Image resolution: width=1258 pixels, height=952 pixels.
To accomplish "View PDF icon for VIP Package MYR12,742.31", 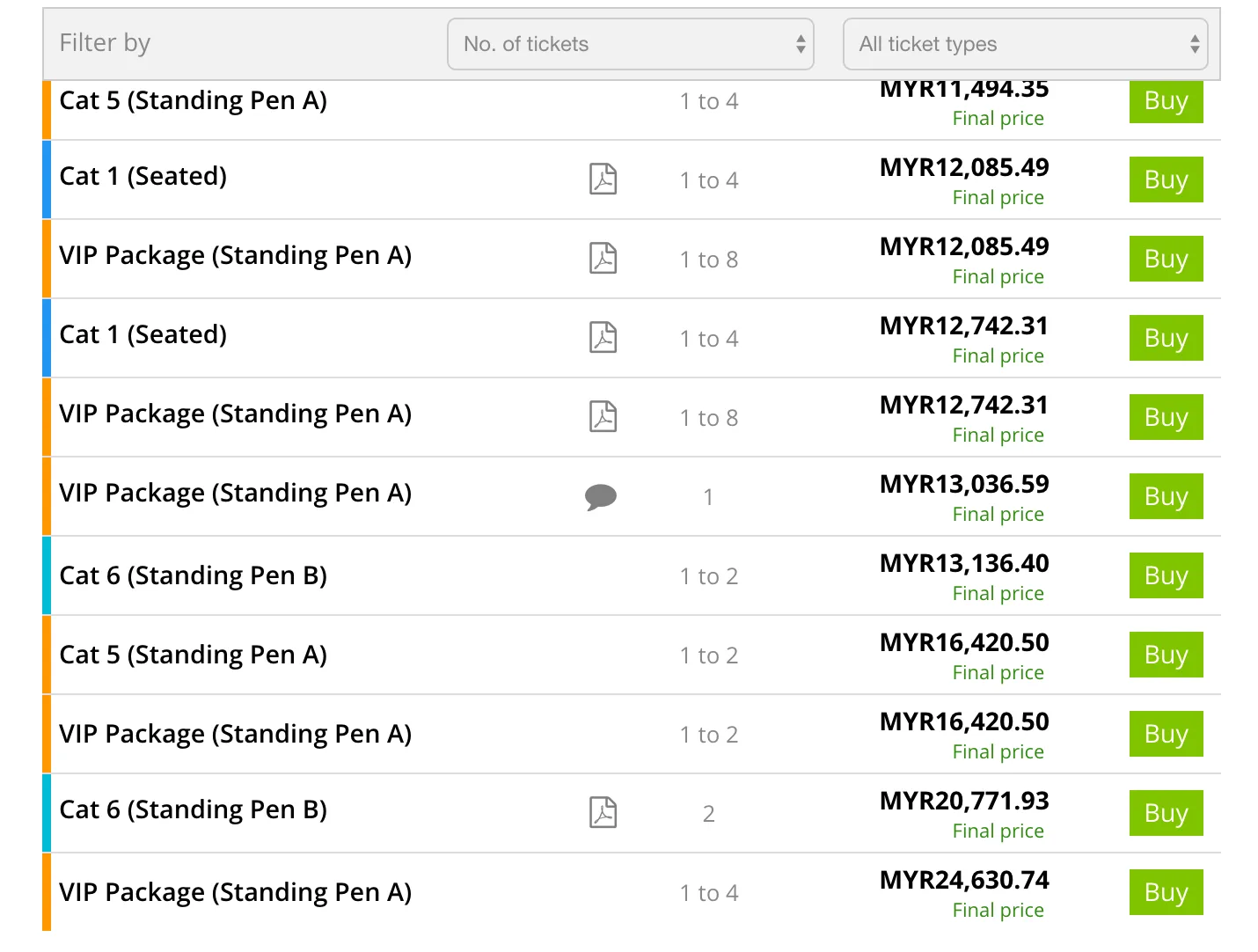I will point(603,417).
